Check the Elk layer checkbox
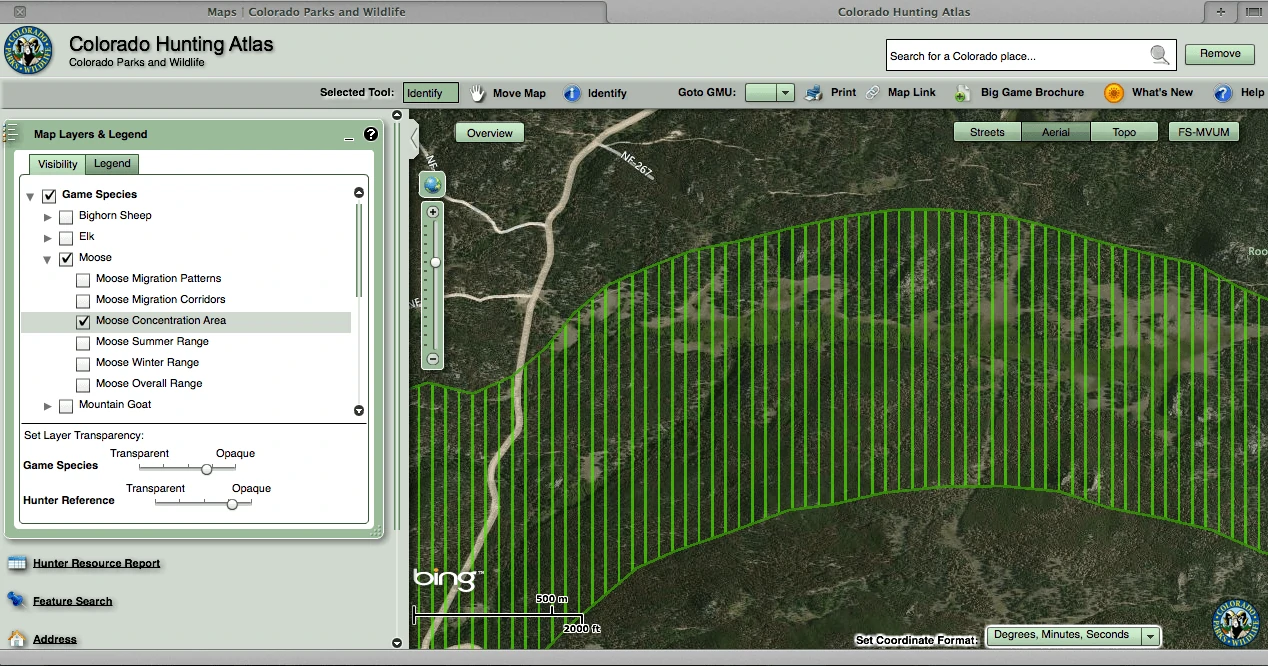The height and width of the screenshot is (666, 1268). (66, 238)
